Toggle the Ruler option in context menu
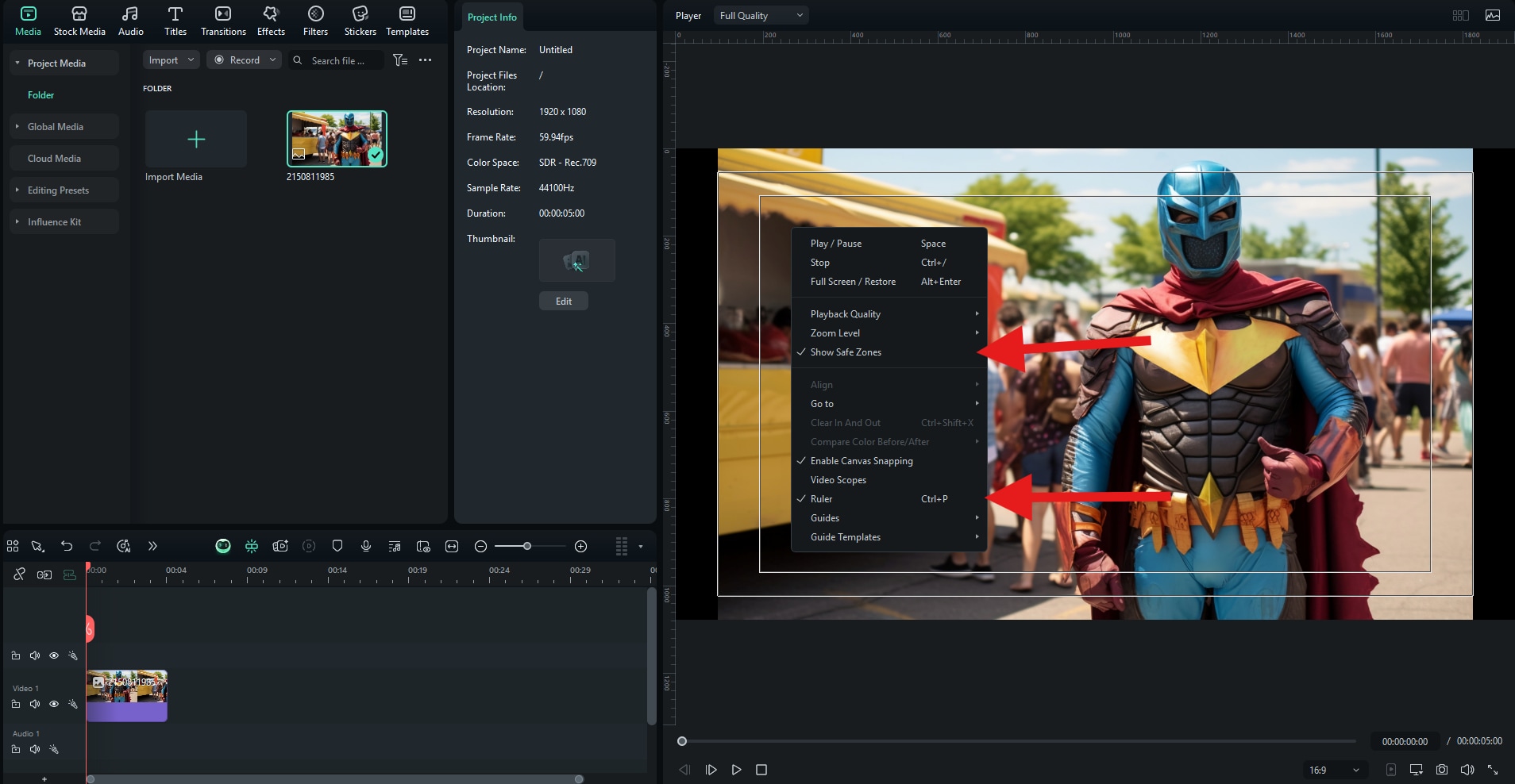Image resolution: width=1515 pixels, height=784 pixels. pos(889,499)
